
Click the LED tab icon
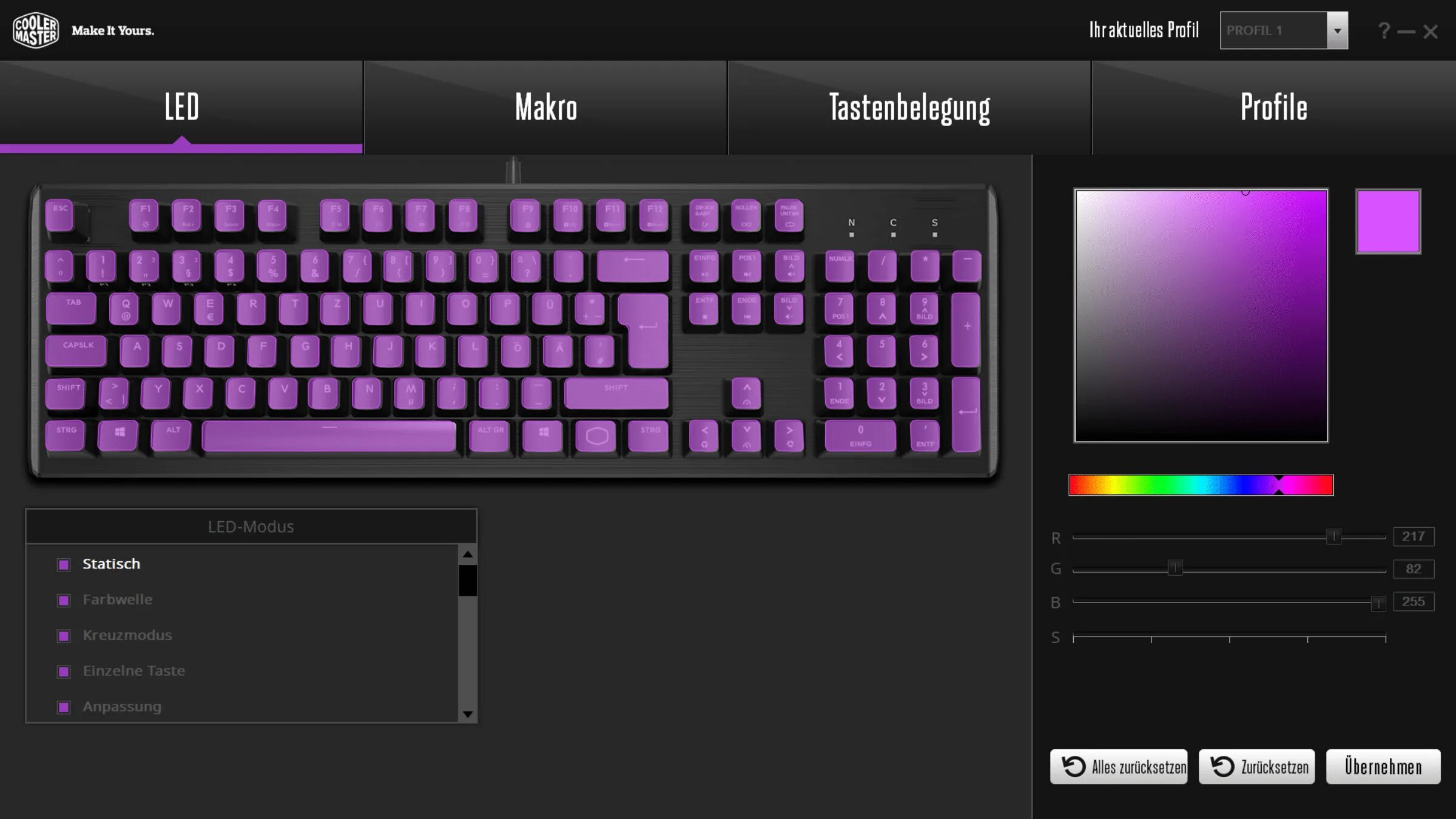click(x=182, y=107)
